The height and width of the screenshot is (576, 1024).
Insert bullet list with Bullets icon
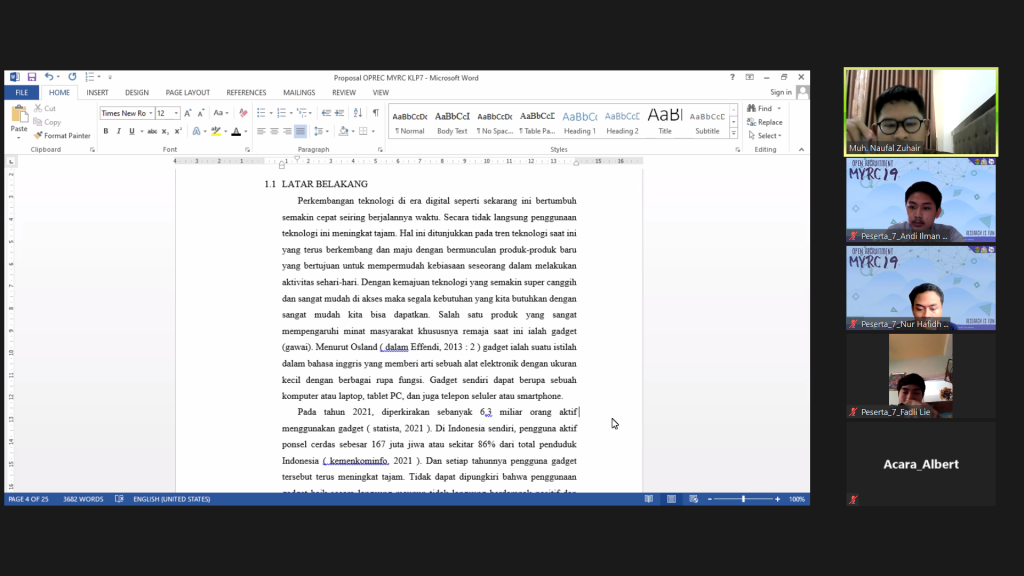point(261,113)
